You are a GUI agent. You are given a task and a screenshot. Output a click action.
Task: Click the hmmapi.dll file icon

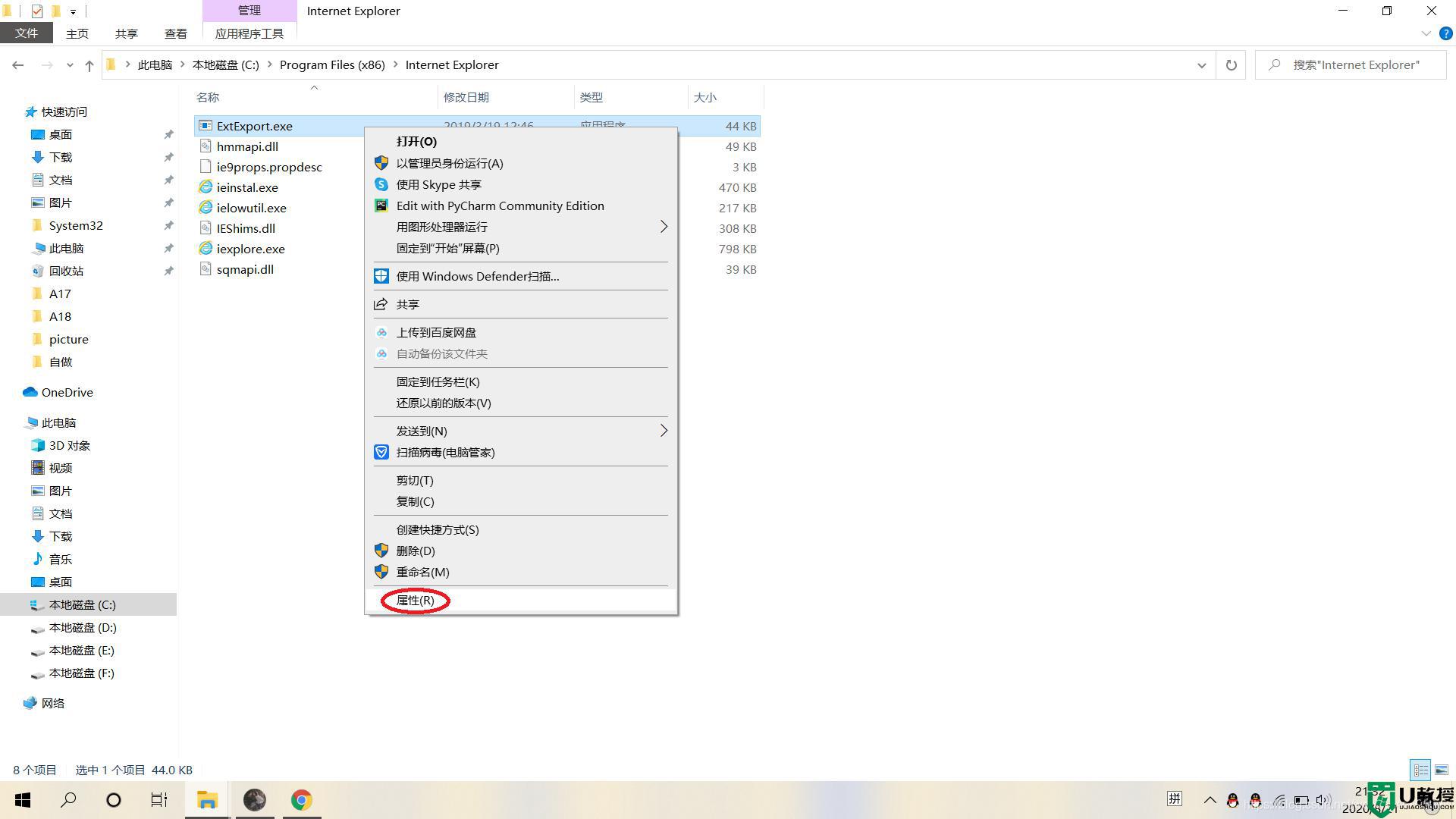tap(206, 146)
